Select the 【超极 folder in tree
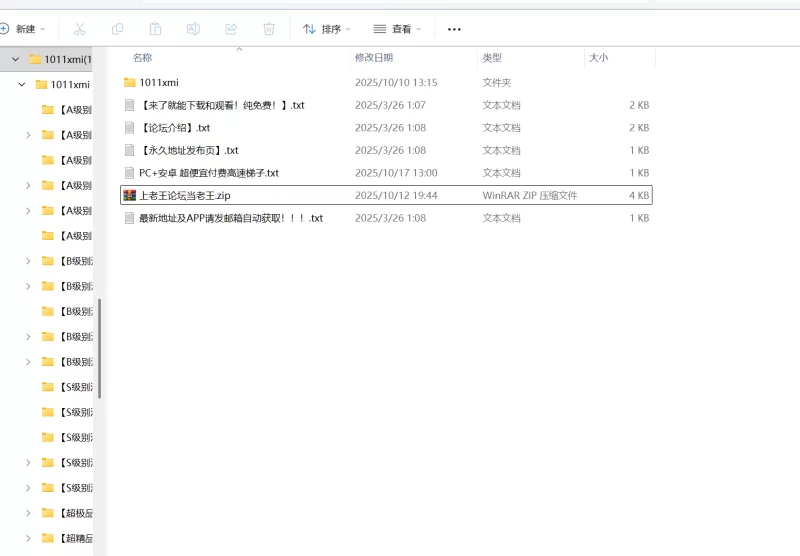This screenshot has height=556, width=800. [x=77, y=513]
